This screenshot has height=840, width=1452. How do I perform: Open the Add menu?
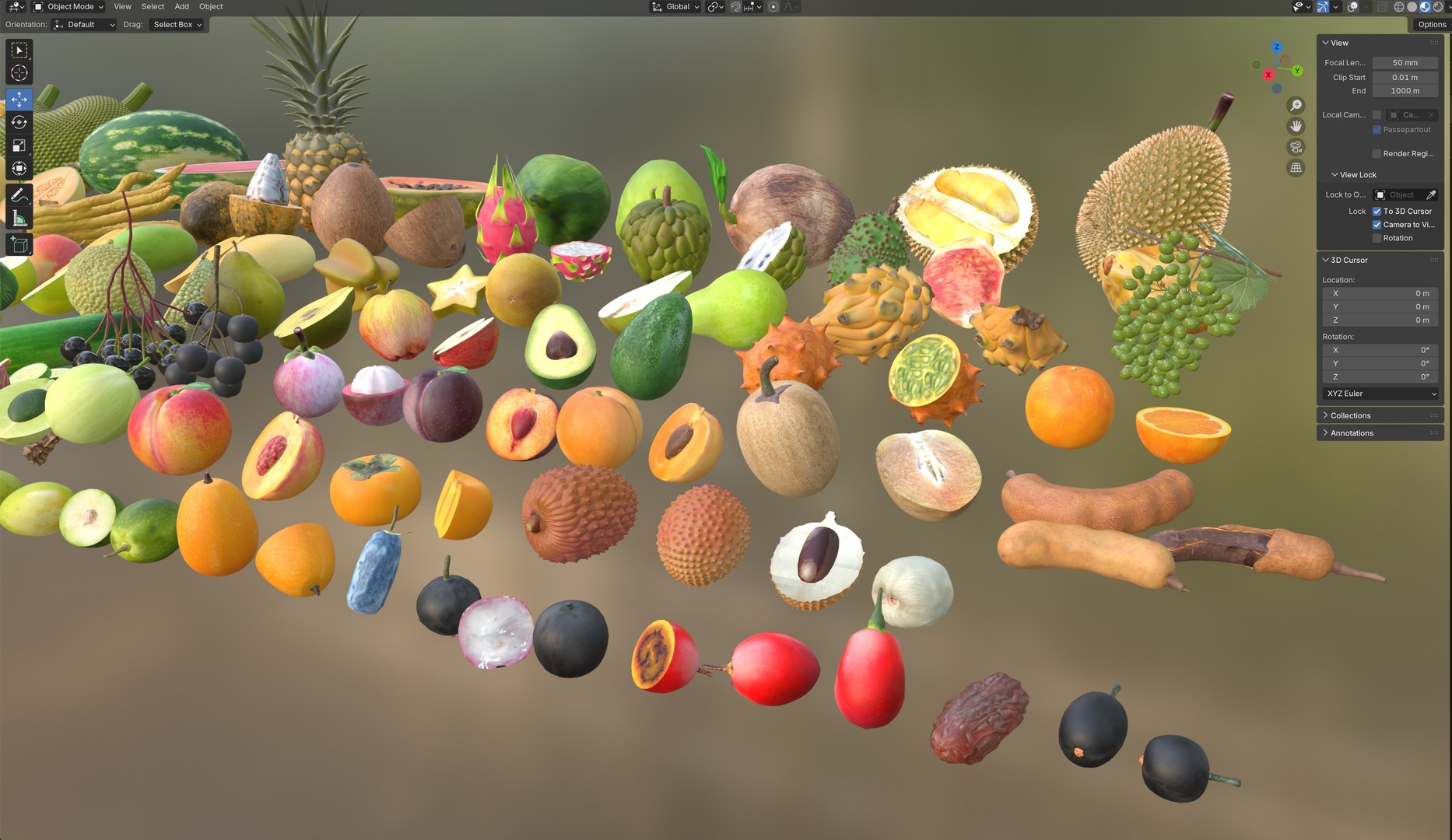point(181,7)
